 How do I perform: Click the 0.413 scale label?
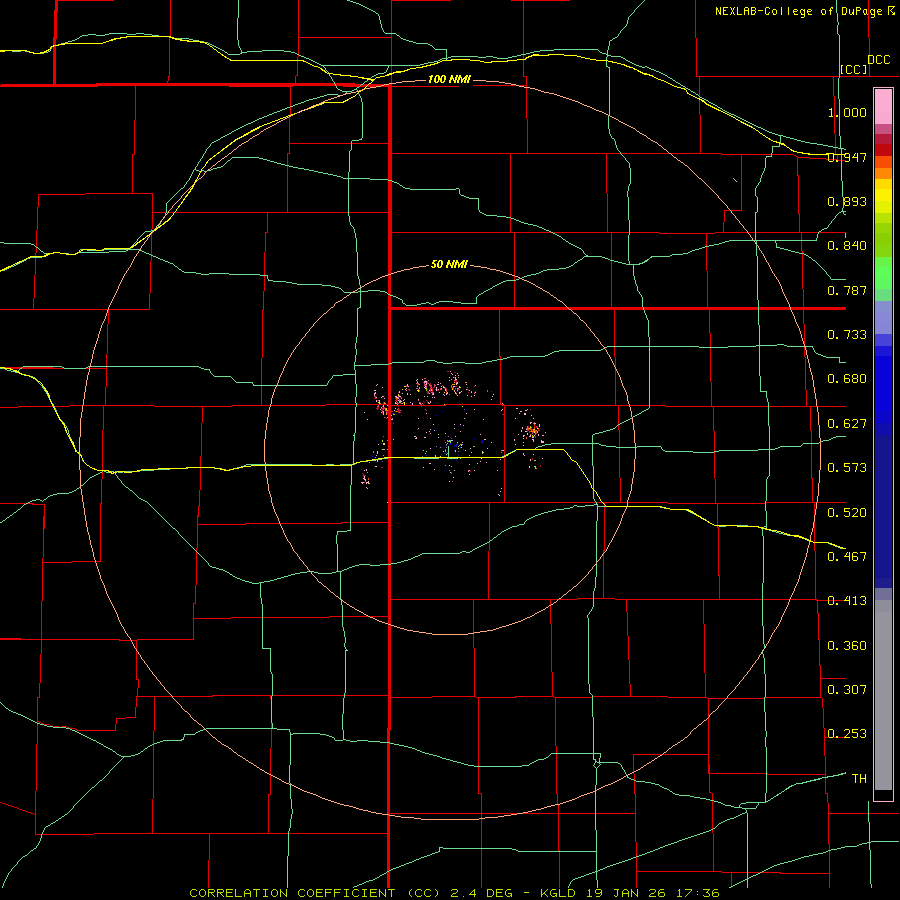click(847, 601)
